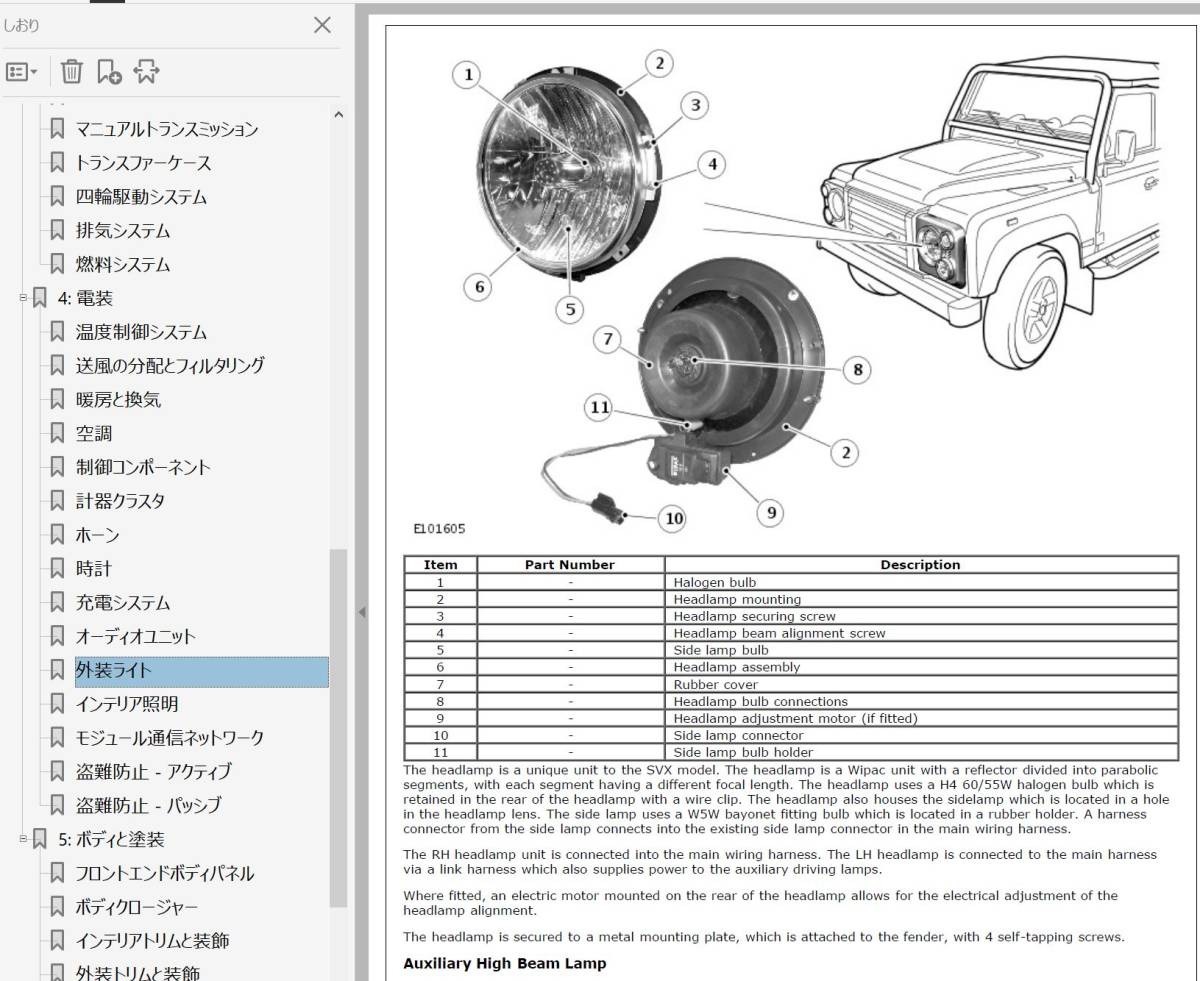Click the 'Part Number' column header
The height and width of the screenshot is (981, 1200).
[x=570, y=565]
